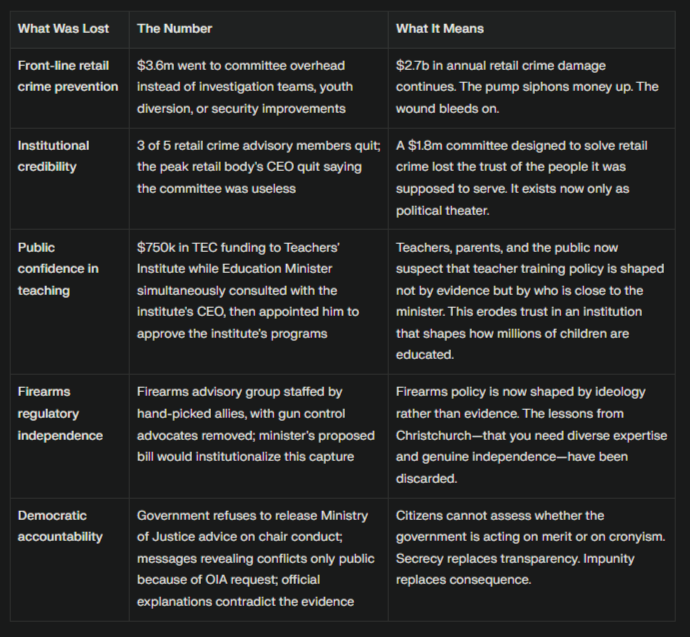Select the "Front-line retail crime prevention" row label
Viewport: 690px width, 637px height.
[x=68, y=76]
